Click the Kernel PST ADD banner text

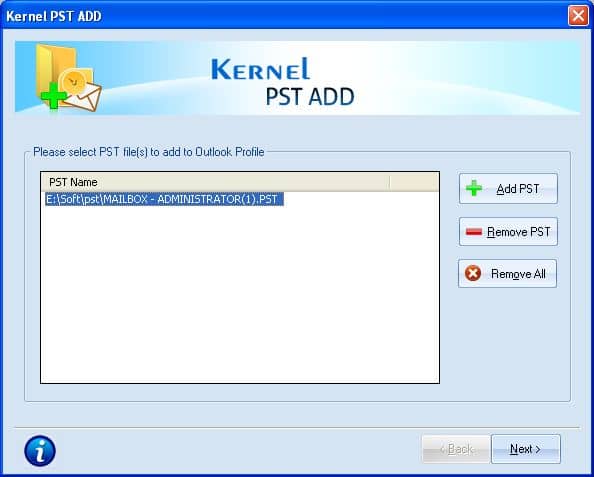[283, 82]
